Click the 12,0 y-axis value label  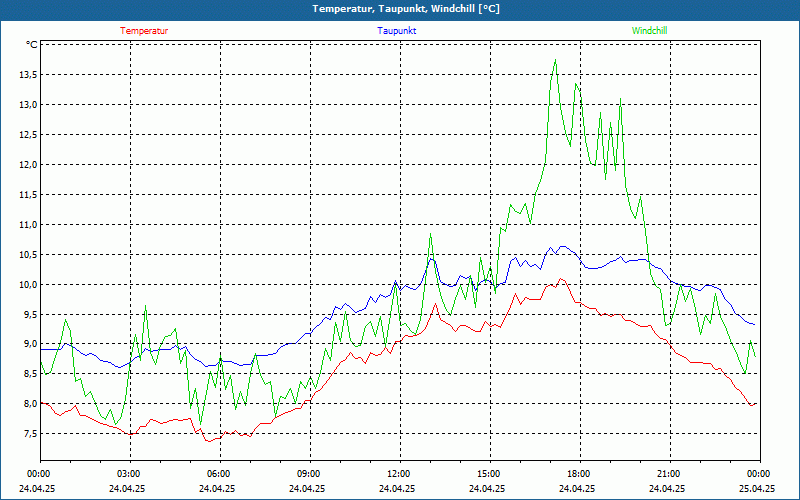[x=25, y=164]
